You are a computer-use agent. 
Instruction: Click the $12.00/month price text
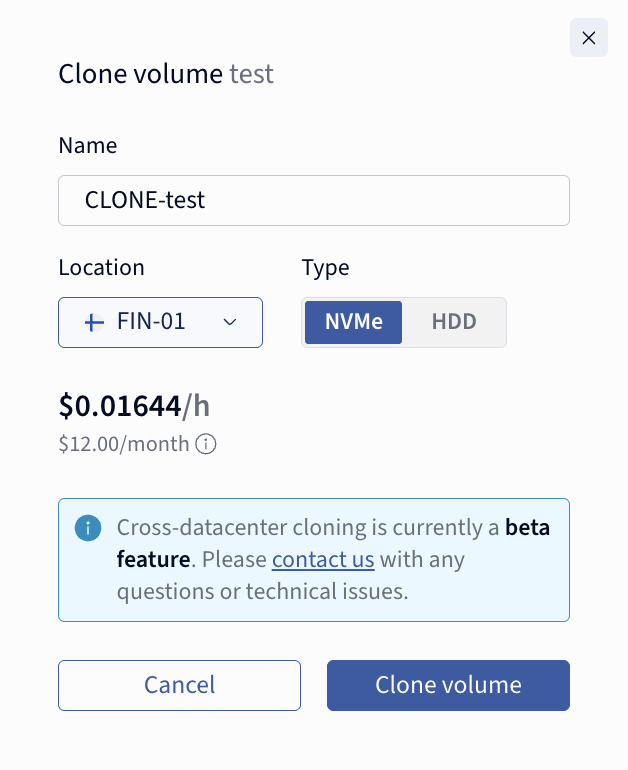124,444
